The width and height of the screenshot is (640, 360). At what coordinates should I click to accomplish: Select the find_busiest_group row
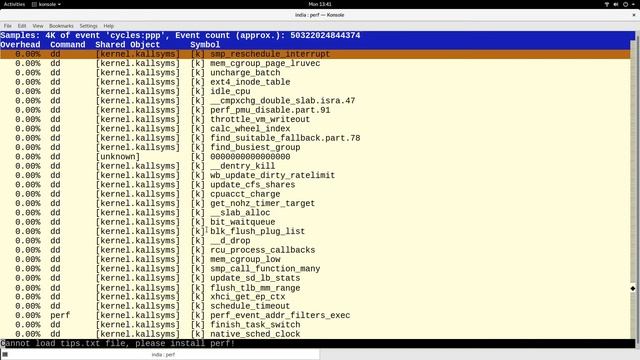point(315,147)
